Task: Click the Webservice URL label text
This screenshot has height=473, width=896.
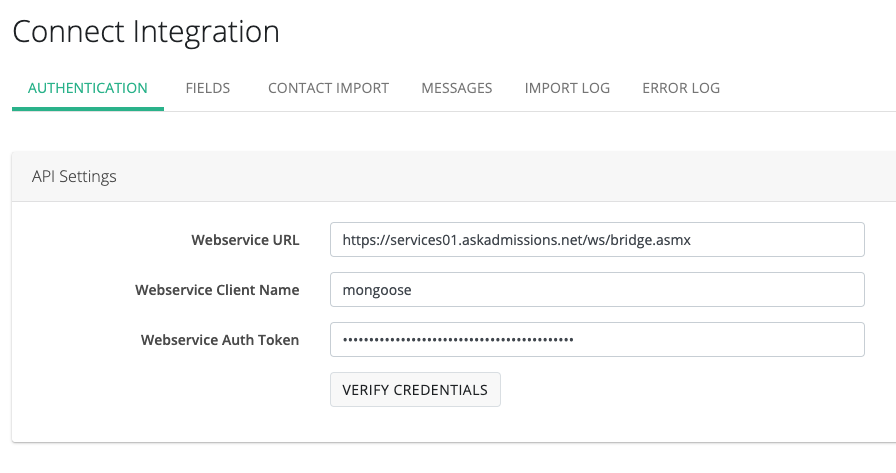Action: [245, 240]
